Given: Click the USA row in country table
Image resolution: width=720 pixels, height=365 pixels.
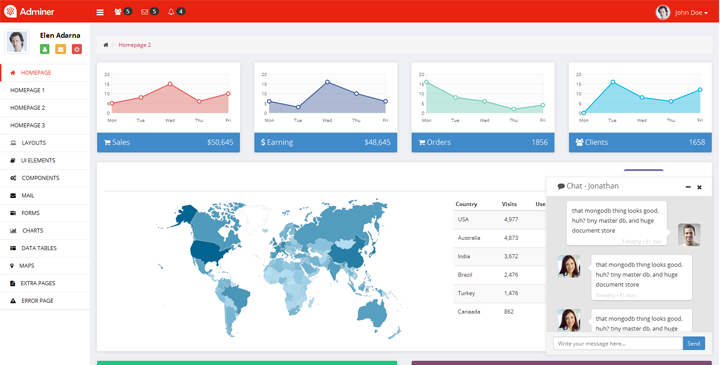Looking at the screenshot, I should click(x=499, y=219).
